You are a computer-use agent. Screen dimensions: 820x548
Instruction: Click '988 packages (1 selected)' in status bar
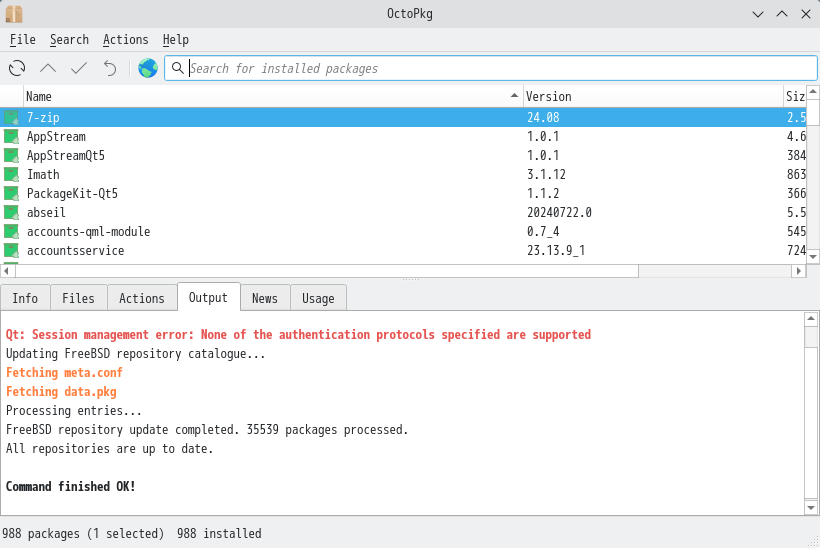83,533
